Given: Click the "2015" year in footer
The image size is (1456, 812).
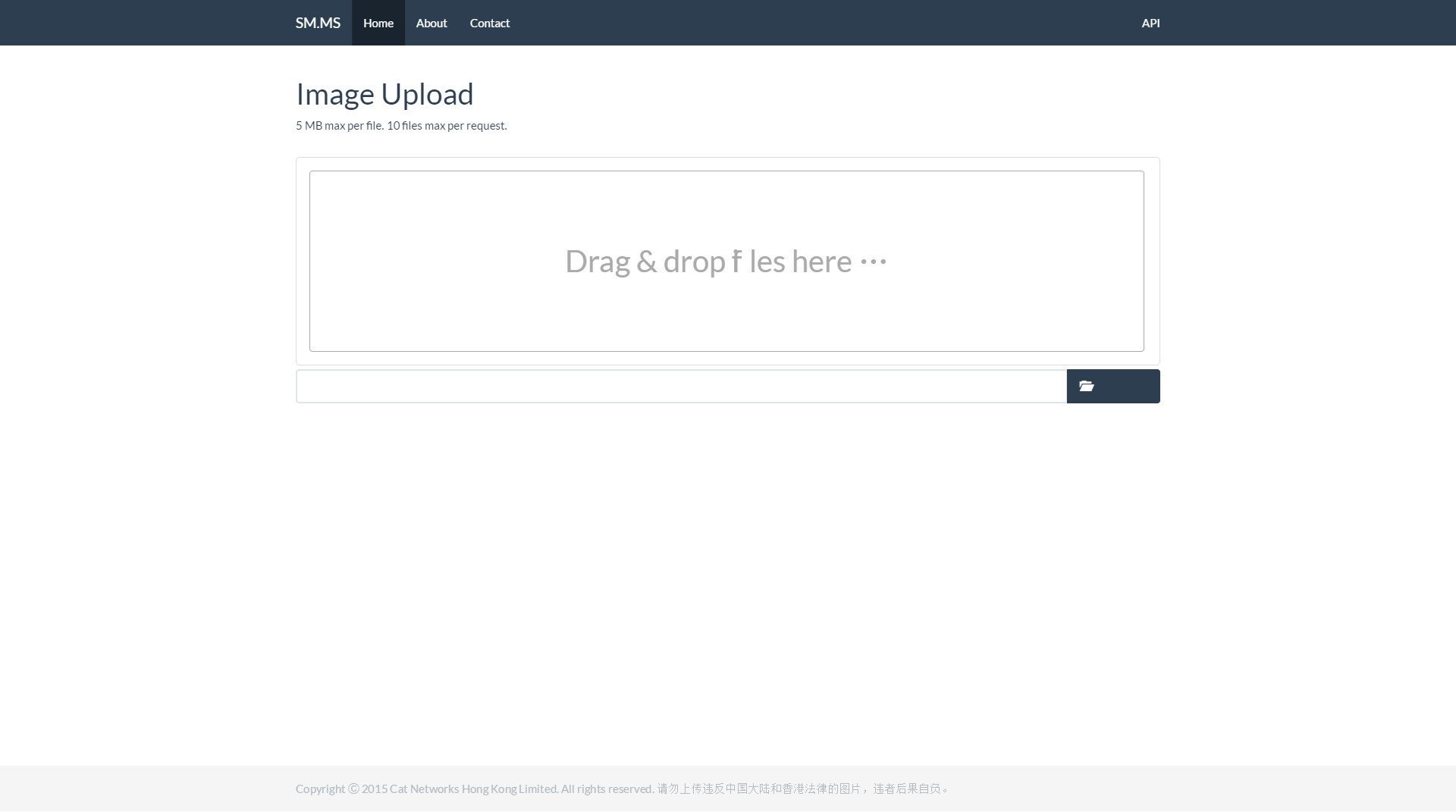Looking at the screenshot, I should coord(374,788).
